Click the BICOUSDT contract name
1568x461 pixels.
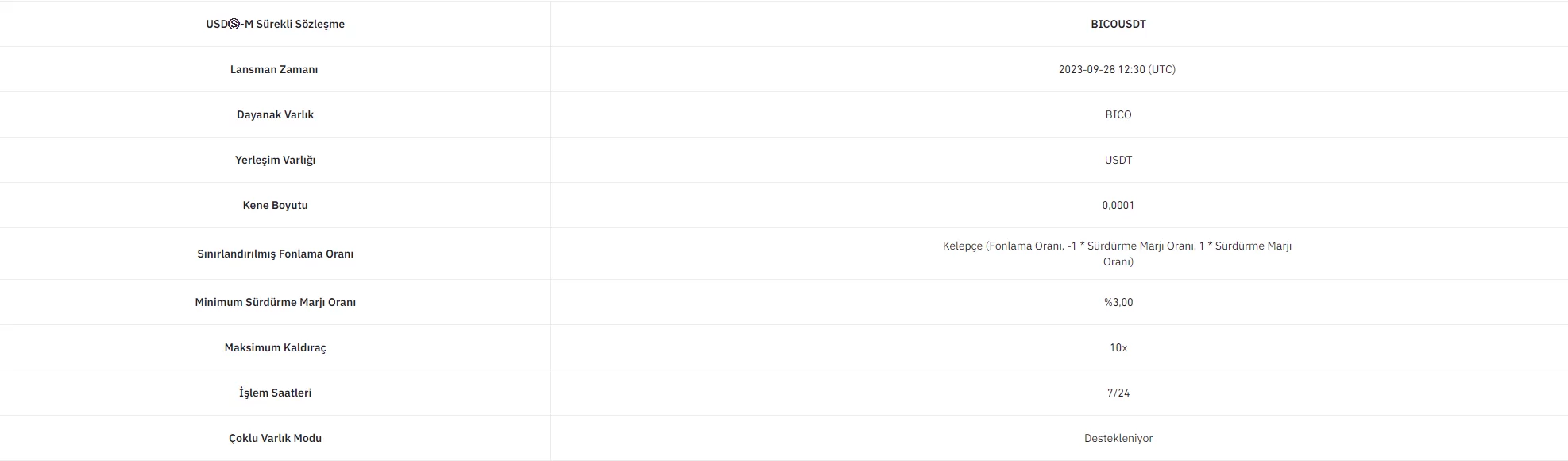click(x=1118, y=24)
